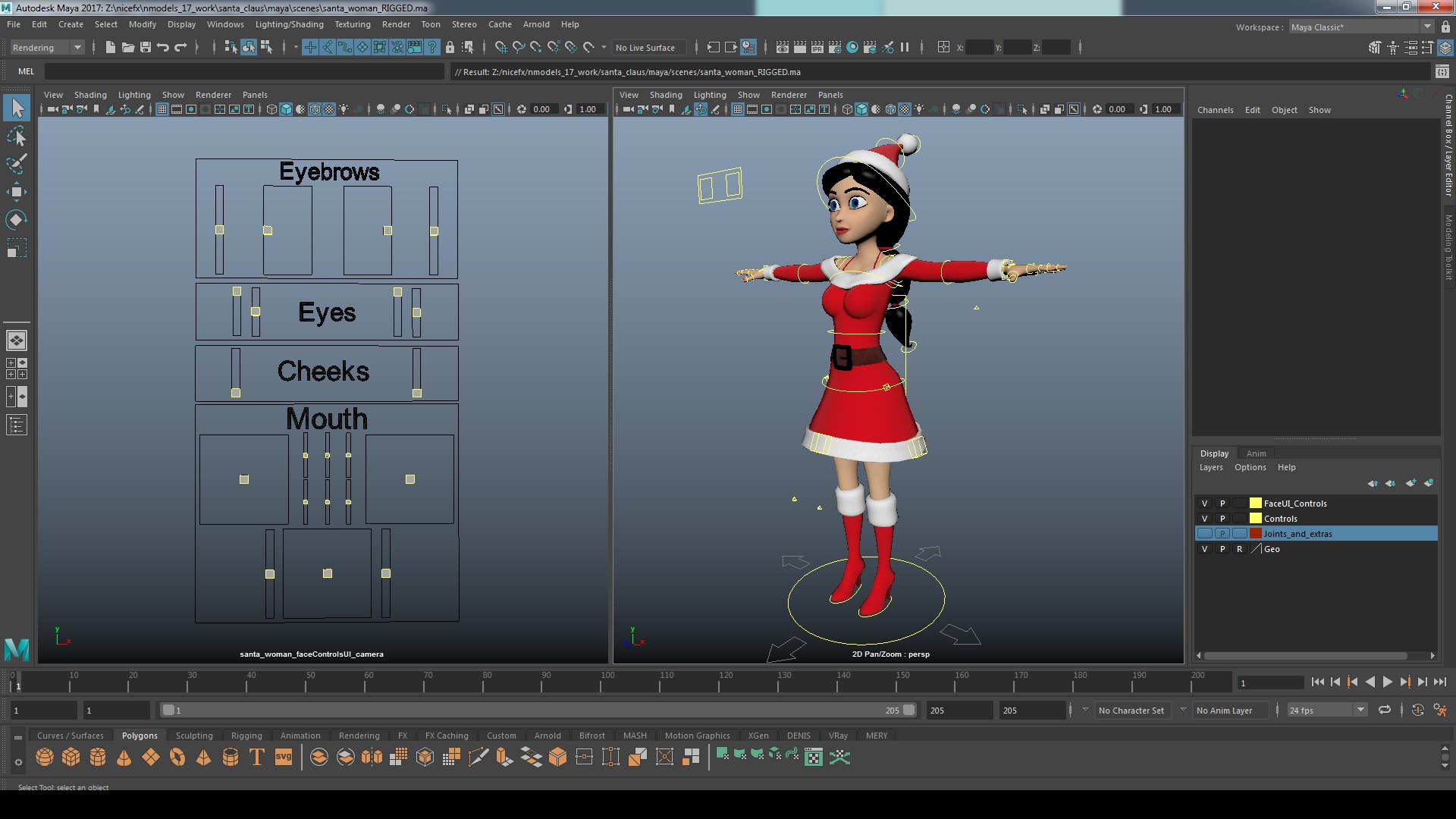The width and height of the screenshot is (1456, 819).
Task: Click the New Scene icon
Action: click(110, 47)
